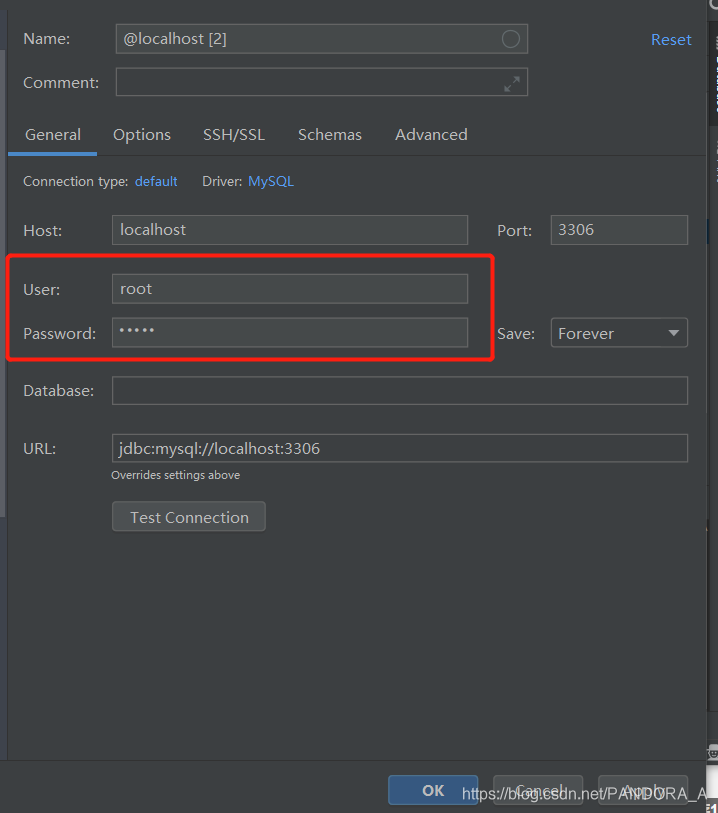Click the MySQL driver link
This screenshot has height=813, width=718.
[x=271, y=181]
